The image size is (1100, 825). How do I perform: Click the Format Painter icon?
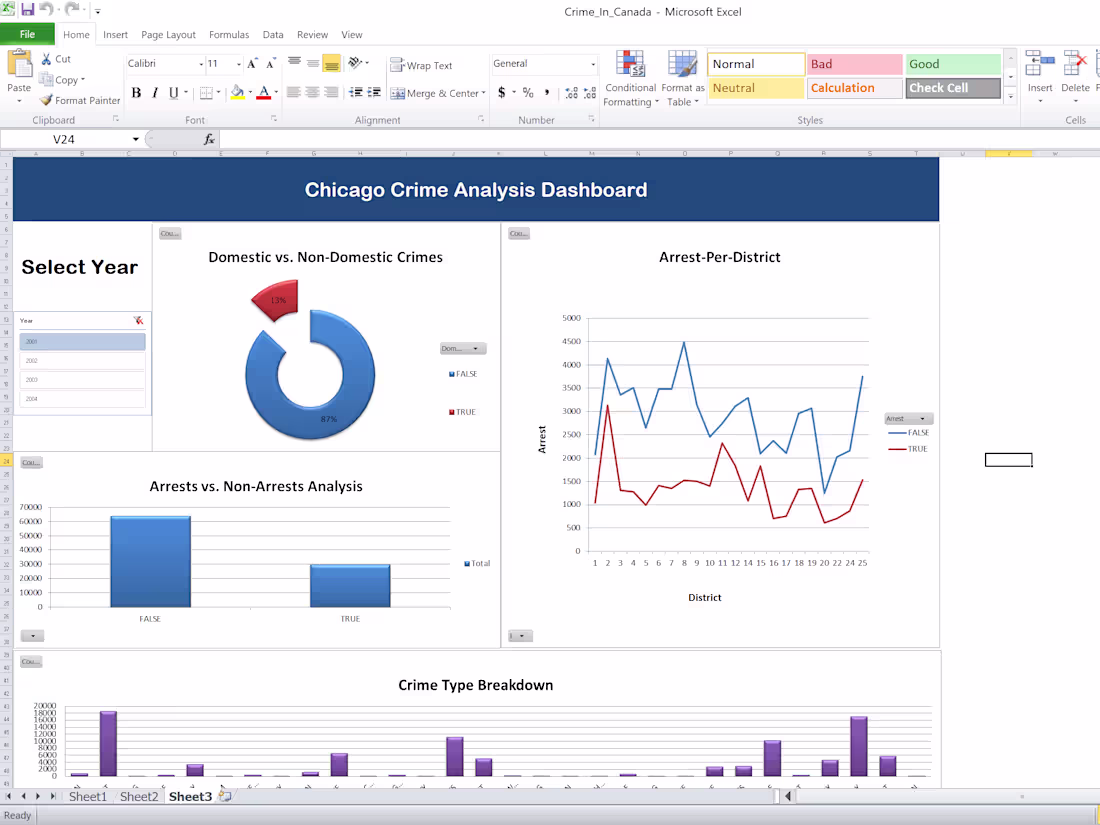(45, 100)
